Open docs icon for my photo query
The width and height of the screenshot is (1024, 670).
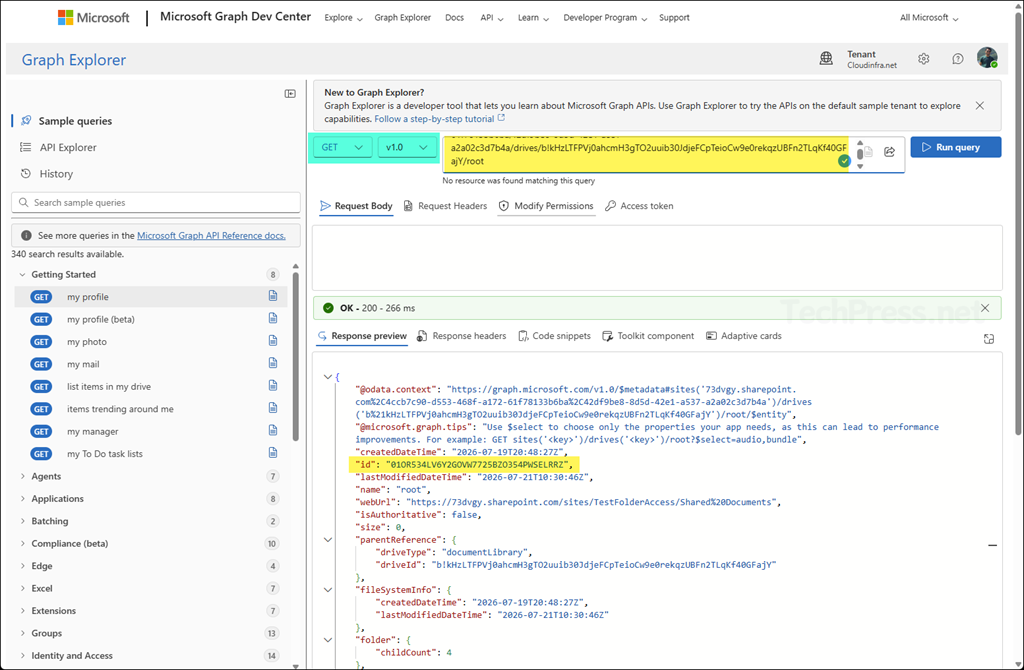pos(273,341)
